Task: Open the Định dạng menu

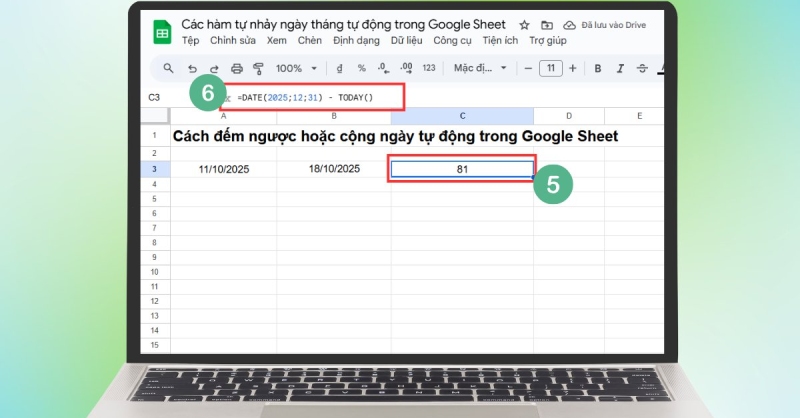Action: coord(356,41)
